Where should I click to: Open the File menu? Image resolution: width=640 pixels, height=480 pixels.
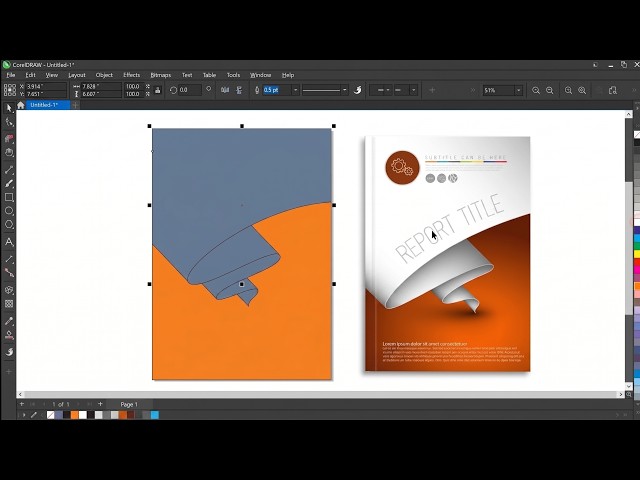click(11, 75)
